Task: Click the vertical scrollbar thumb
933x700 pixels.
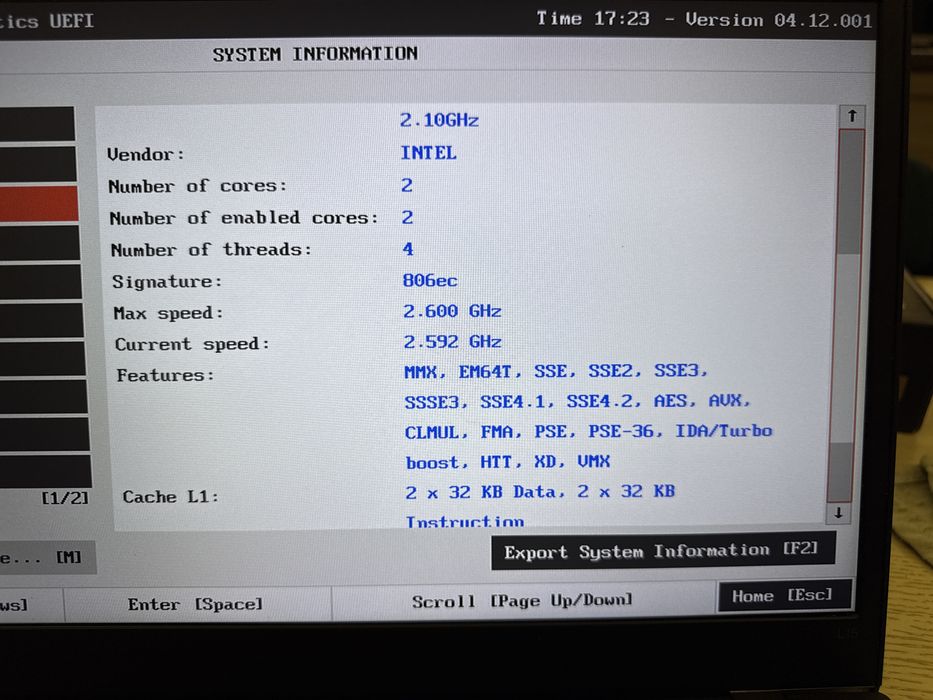Action: coord(850,192)
